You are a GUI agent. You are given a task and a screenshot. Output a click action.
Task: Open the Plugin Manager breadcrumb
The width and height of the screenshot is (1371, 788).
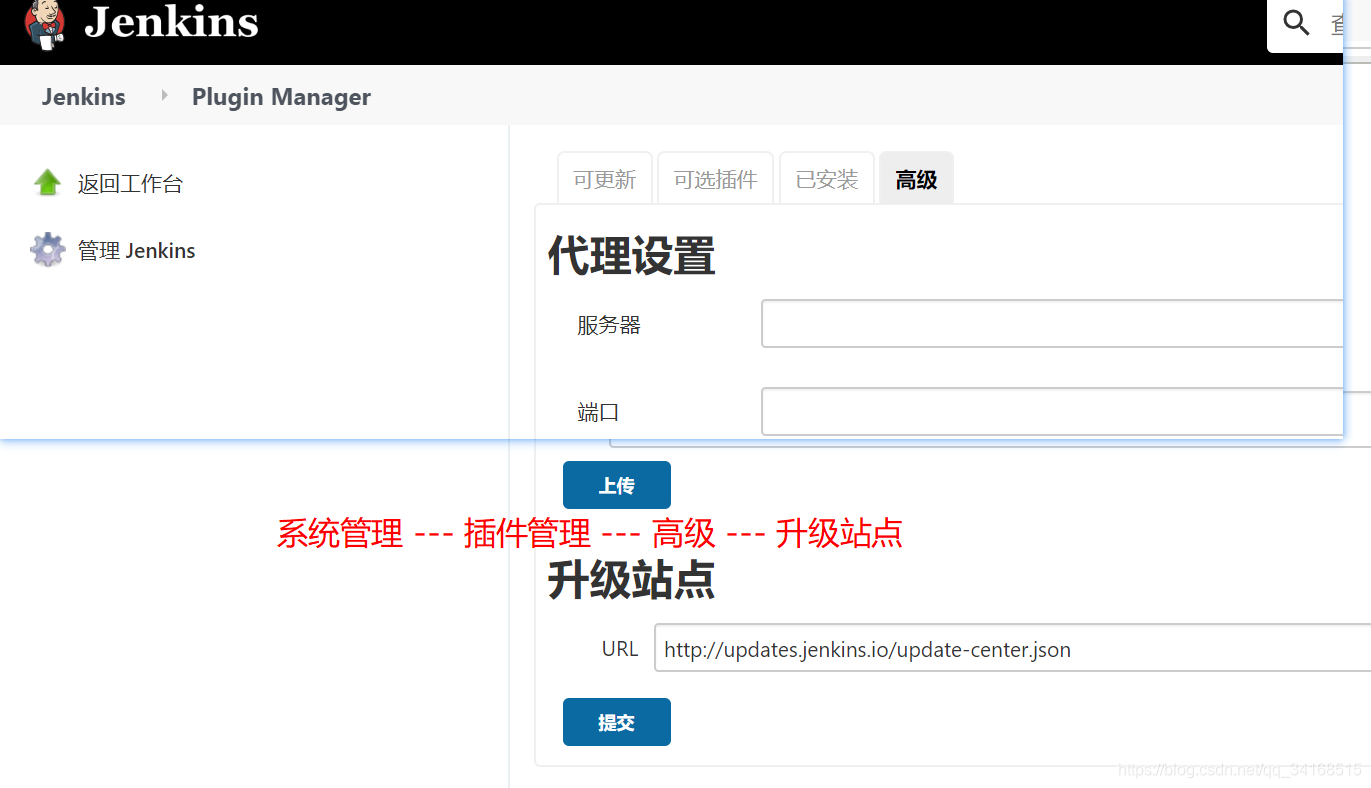point(281,97)
